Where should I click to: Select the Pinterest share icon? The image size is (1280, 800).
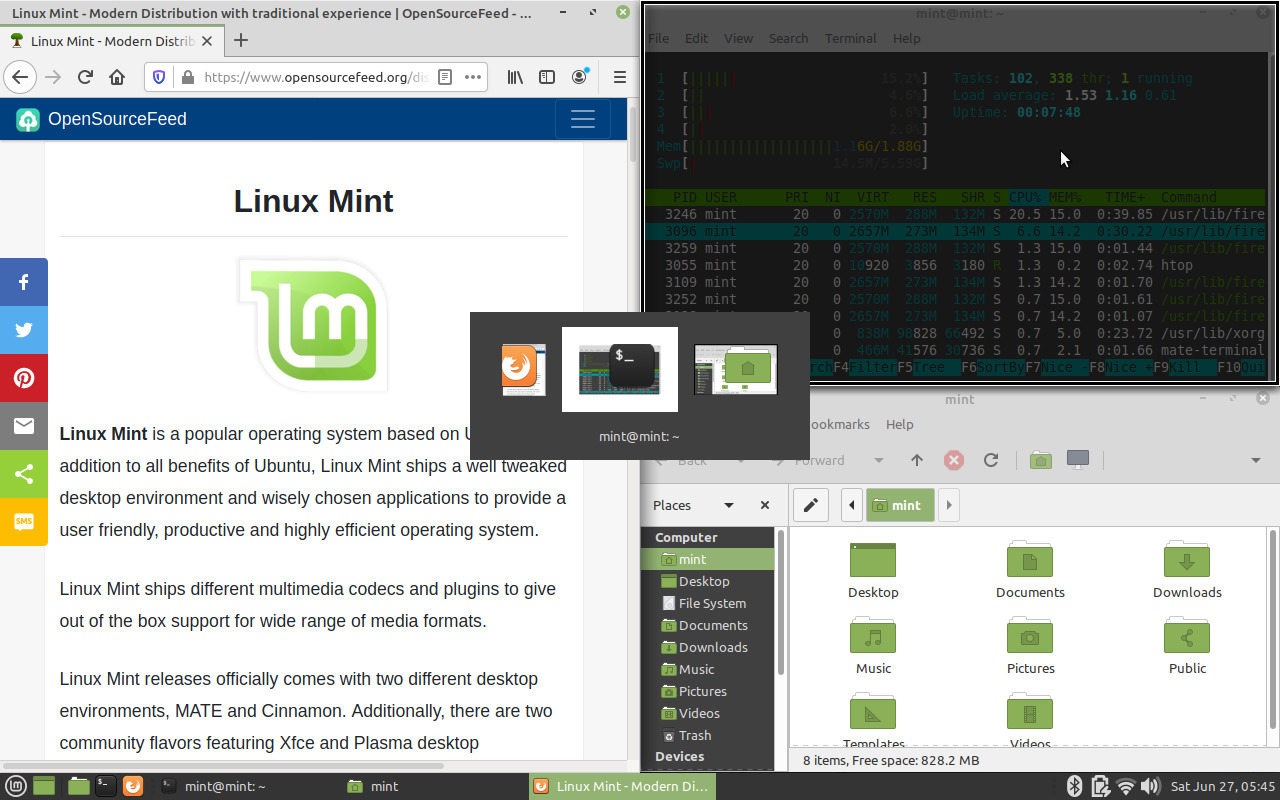tap(24, 377)
